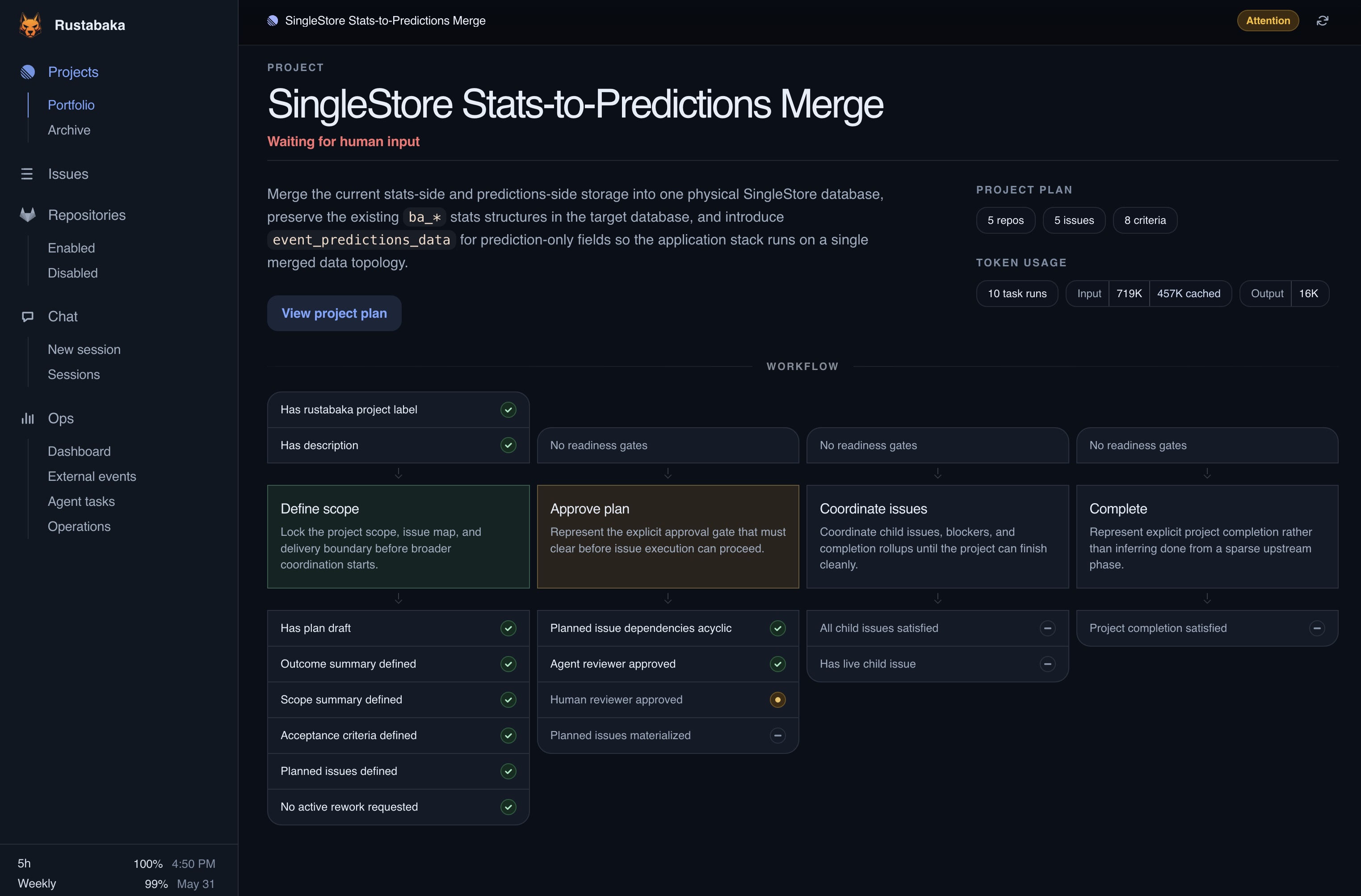This screenshot has height=896, width=1361.
Task: Click the Rustabaka app name
Action: click(x=90, y=25)
